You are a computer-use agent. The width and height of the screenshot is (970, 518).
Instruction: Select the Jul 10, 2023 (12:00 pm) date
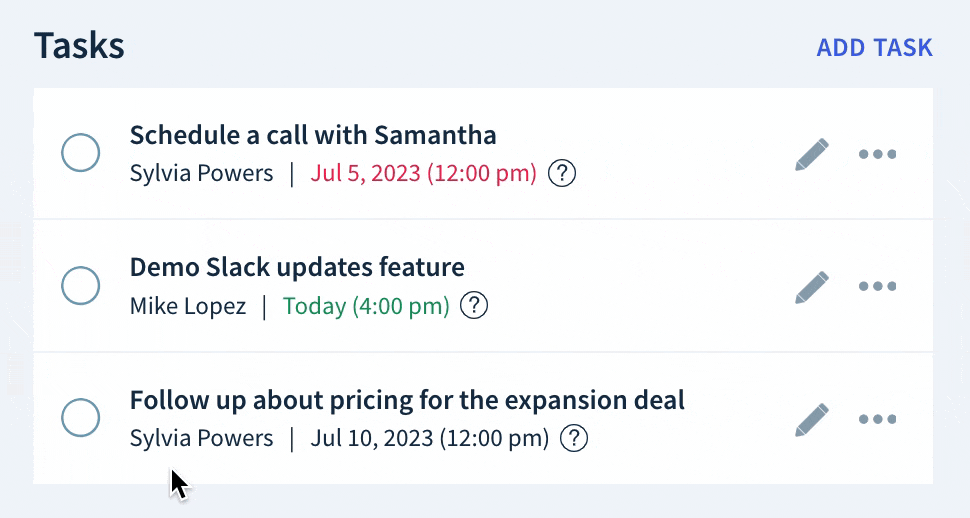tap(429, 438)
